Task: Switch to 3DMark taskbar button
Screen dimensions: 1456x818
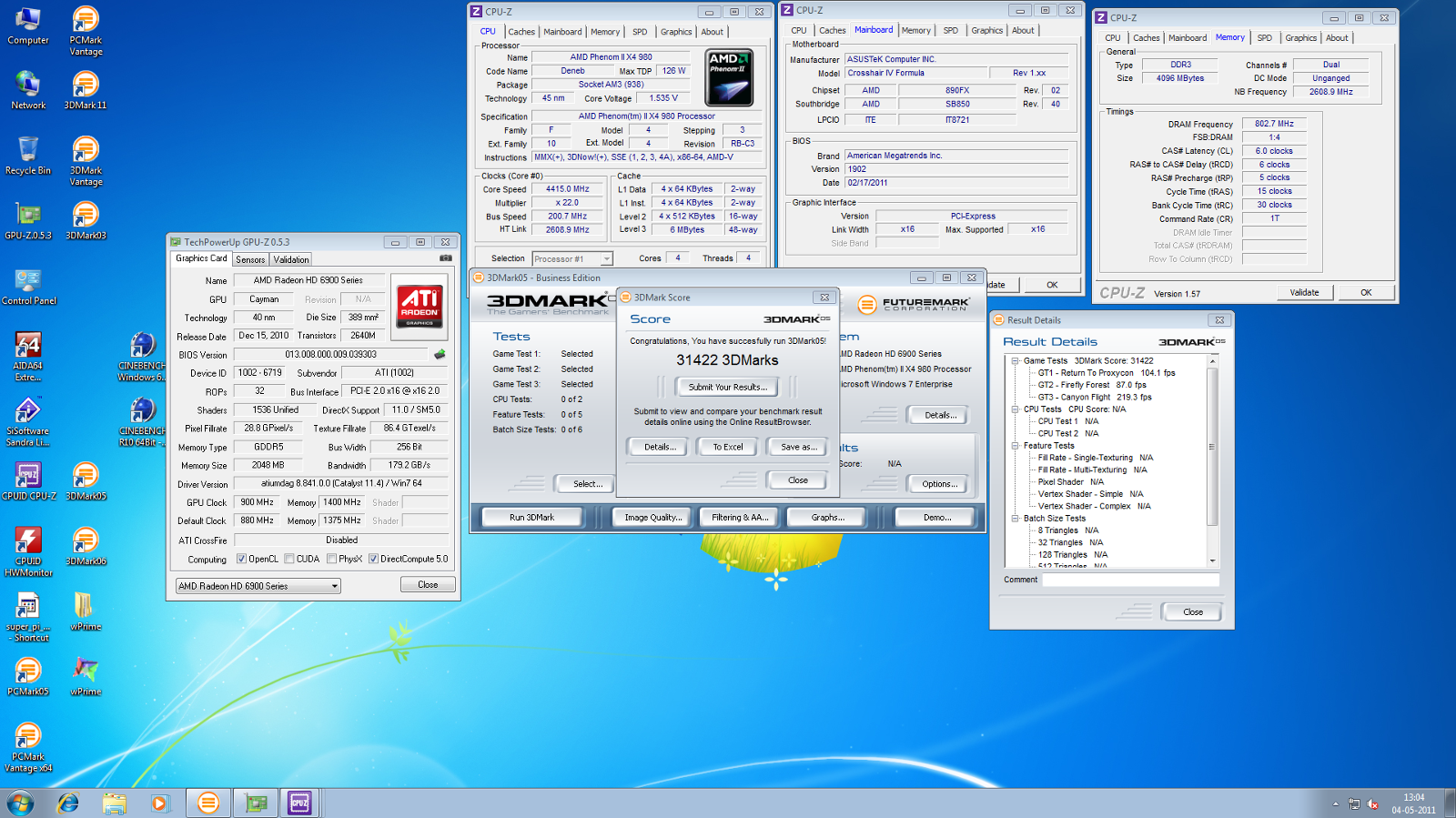Action: point(208,803)
